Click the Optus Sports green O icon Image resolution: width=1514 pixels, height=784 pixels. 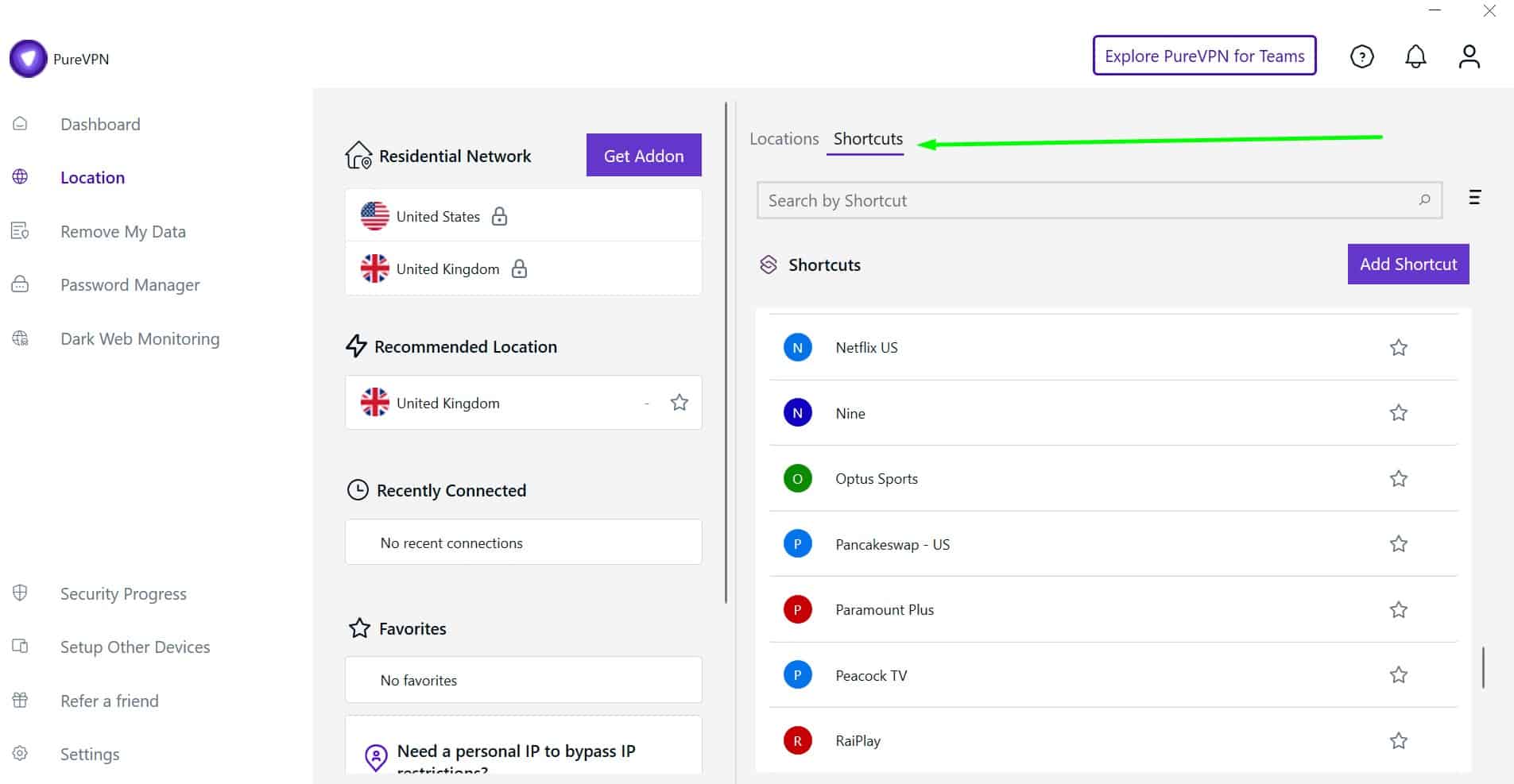[x=797, y=478]
